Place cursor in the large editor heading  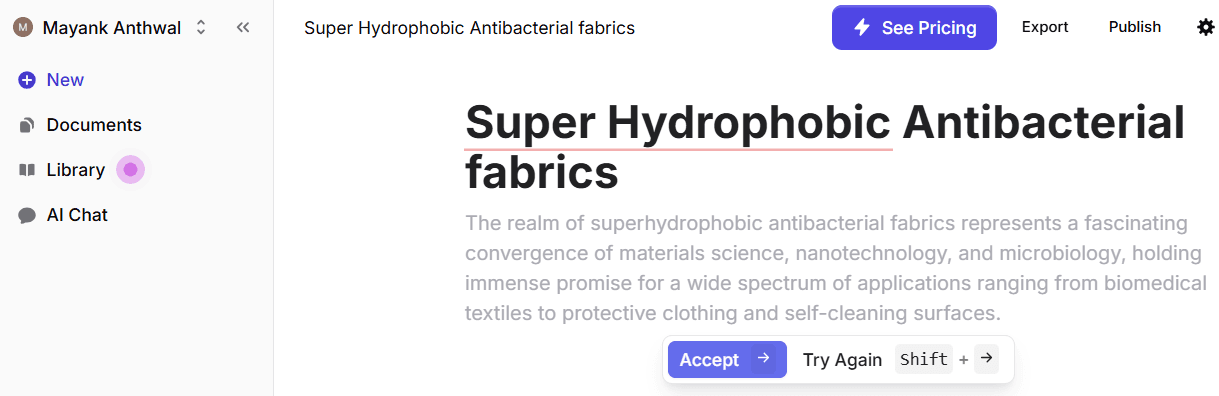[825, 147]
